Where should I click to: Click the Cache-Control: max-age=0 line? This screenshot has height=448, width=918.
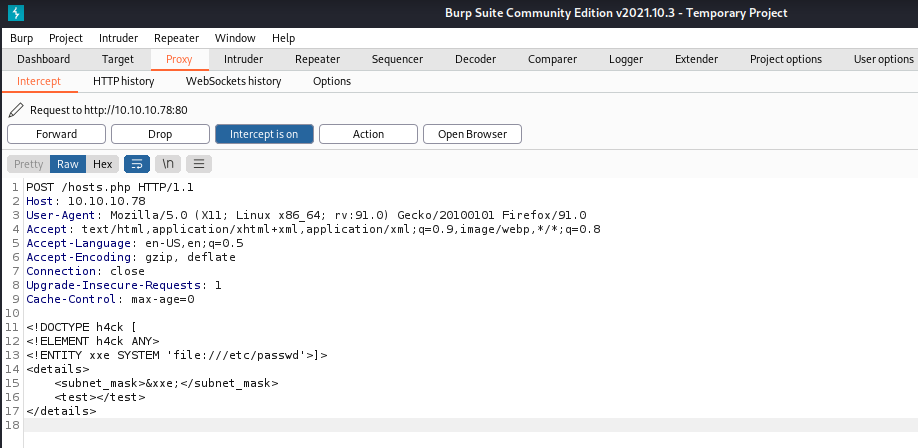(x=110, y=299)
